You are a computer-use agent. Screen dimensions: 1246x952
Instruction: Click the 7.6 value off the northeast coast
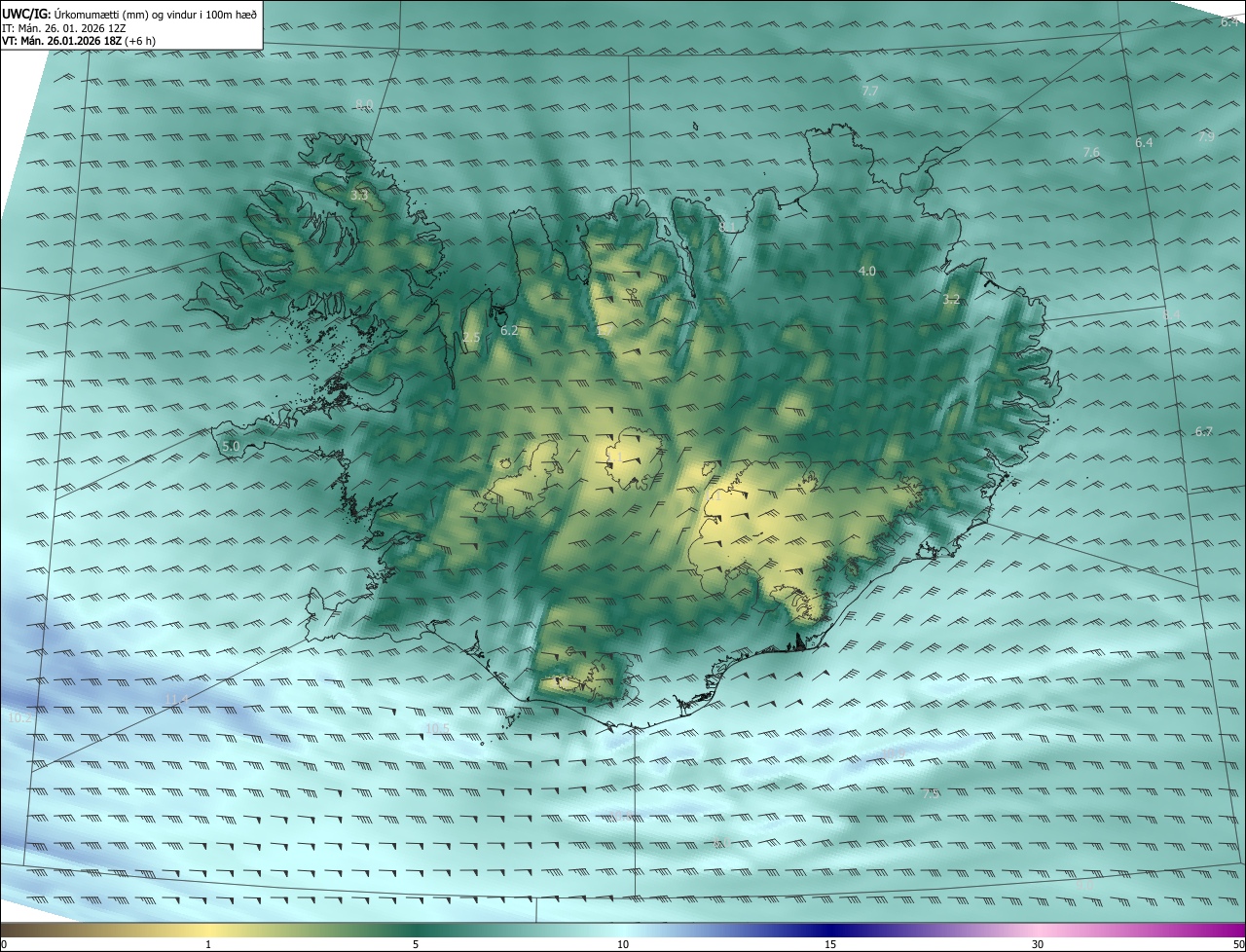click(1091, 152)
